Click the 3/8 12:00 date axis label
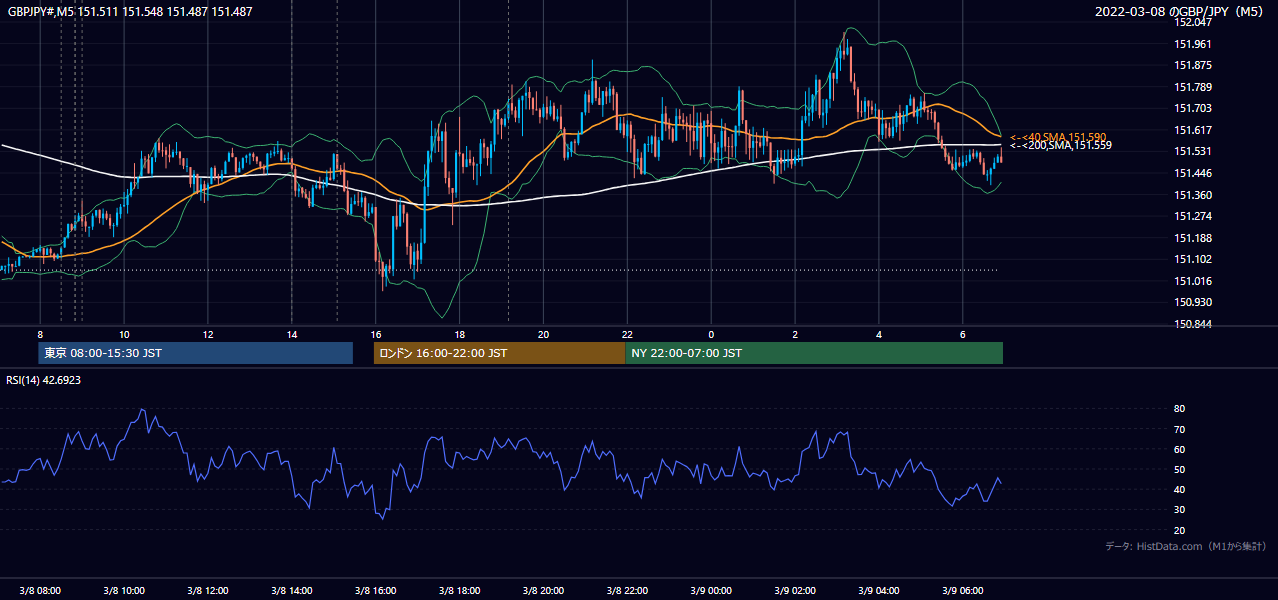This screenshot has width=1278, height=600. 208,591
